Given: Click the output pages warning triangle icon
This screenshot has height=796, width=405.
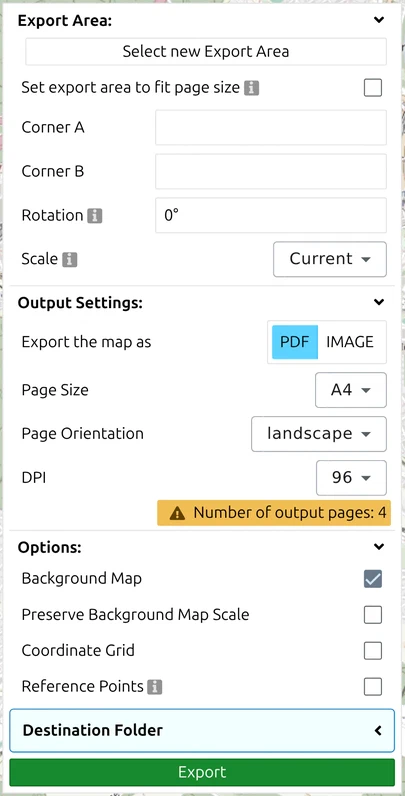Looking at the screenshot, I should (x=177, y=513).
